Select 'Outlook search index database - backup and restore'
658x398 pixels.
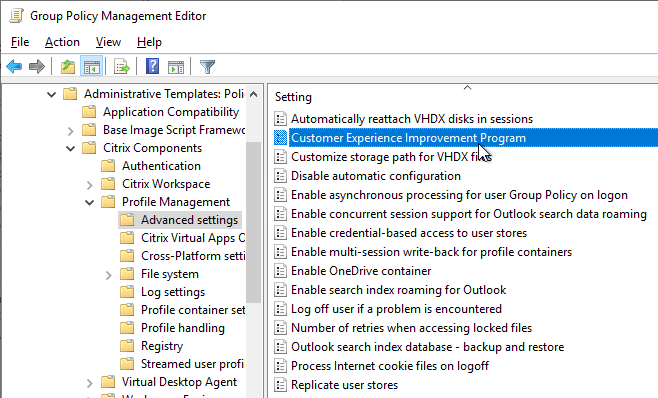click(428, 347)
